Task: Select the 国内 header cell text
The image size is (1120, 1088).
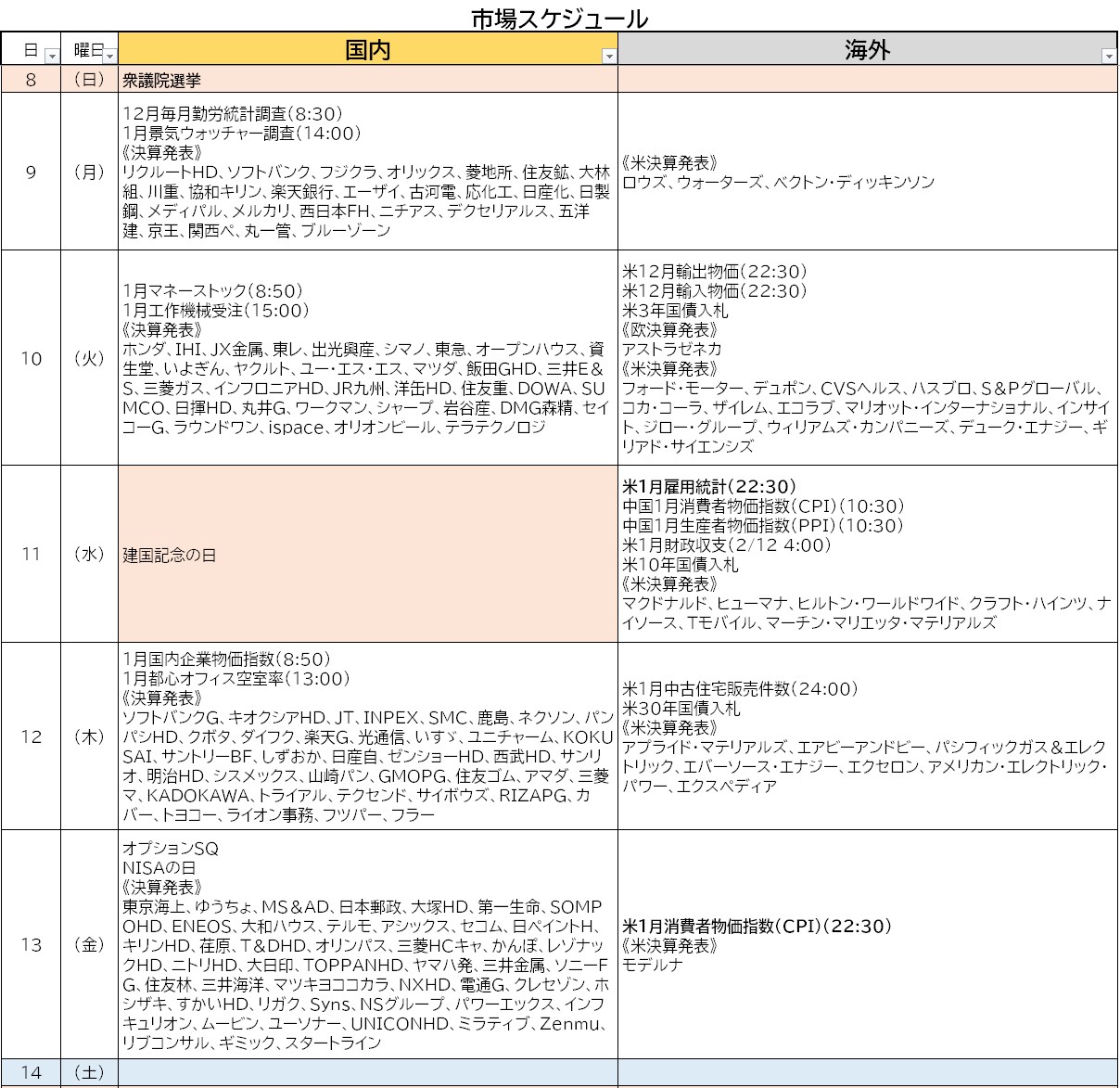Action: 367,50
